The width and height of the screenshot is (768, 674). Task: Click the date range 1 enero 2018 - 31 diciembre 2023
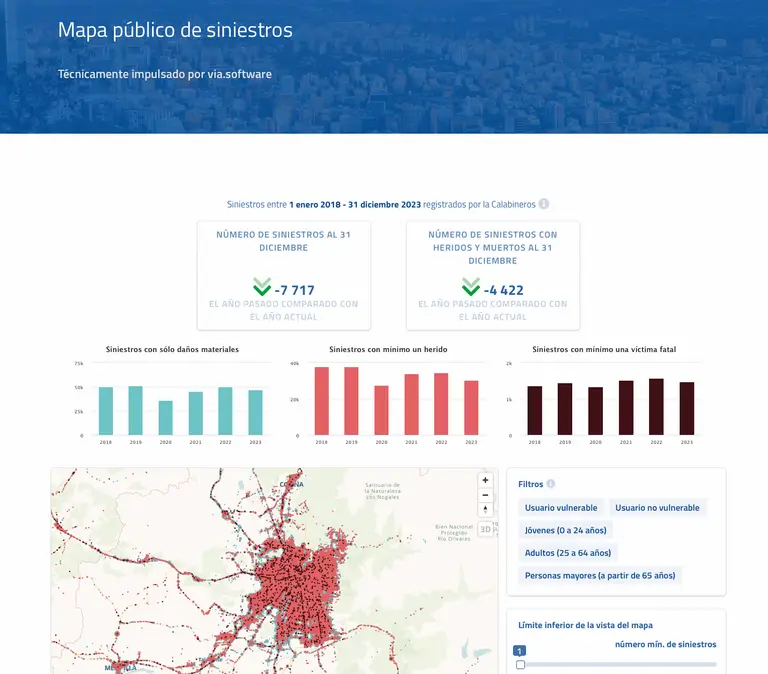[355, 205]
